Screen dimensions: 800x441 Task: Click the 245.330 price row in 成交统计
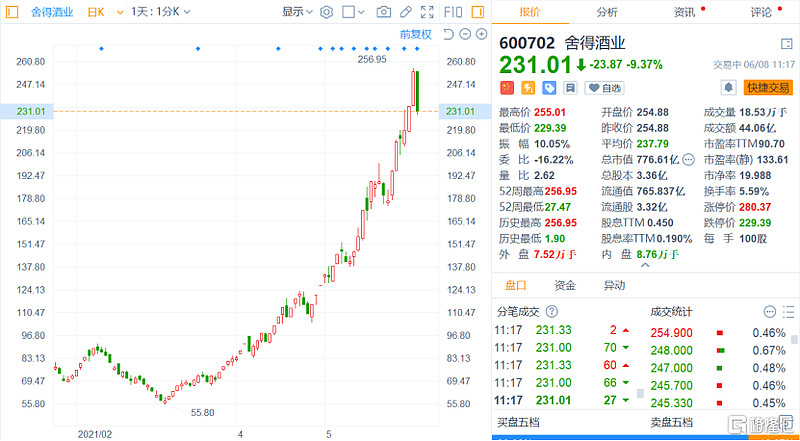[x=718, y=403]
